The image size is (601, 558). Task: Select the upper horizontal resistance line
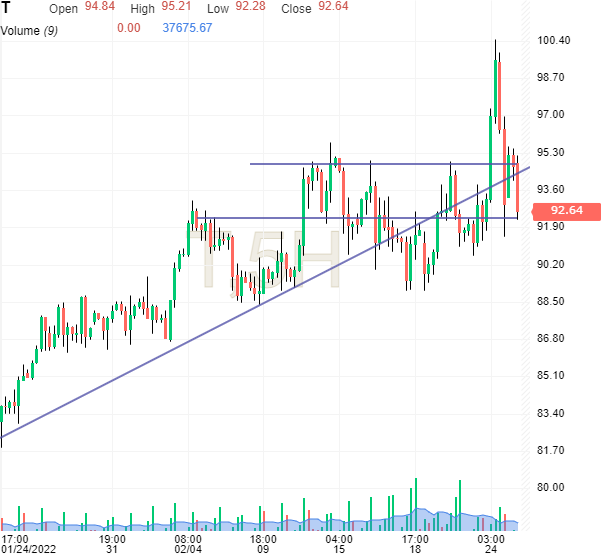click(x=400, y=164)
